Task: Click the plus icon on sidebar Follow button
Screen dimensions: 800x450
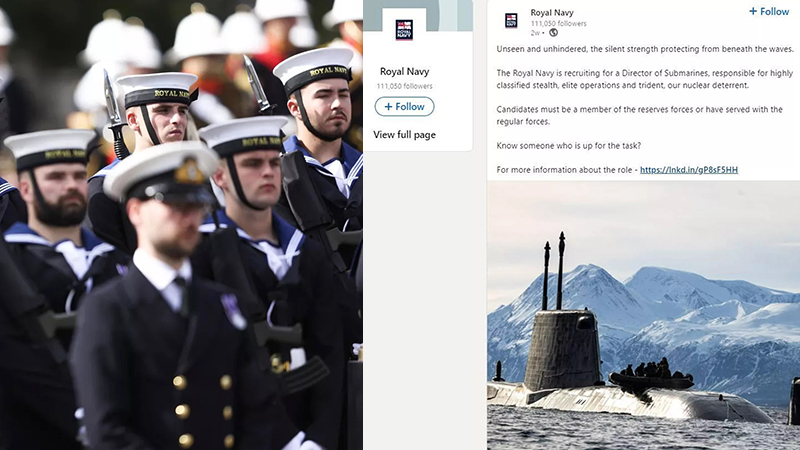Action: [388, 107]
